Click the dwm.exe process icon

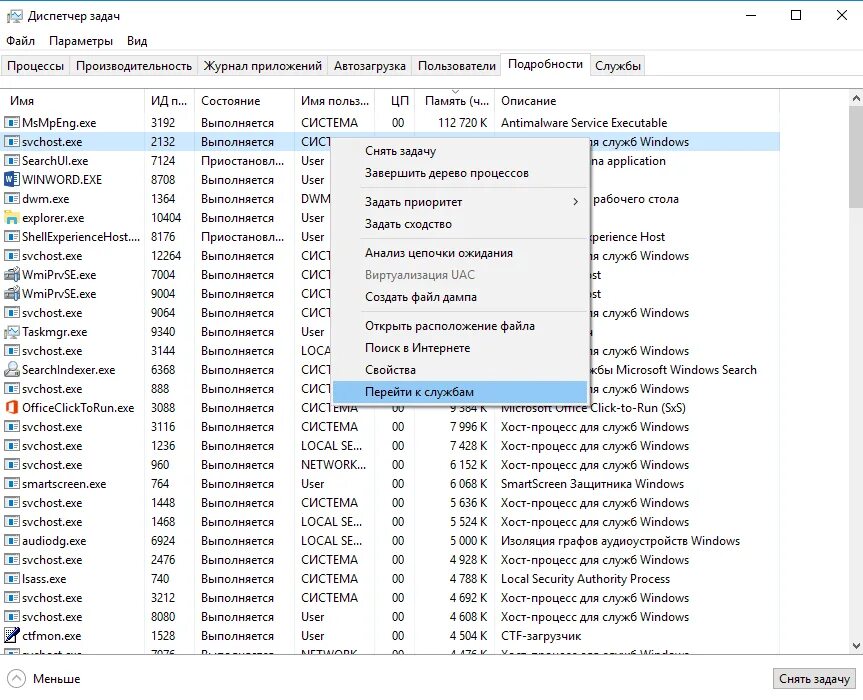pos(12,199)
